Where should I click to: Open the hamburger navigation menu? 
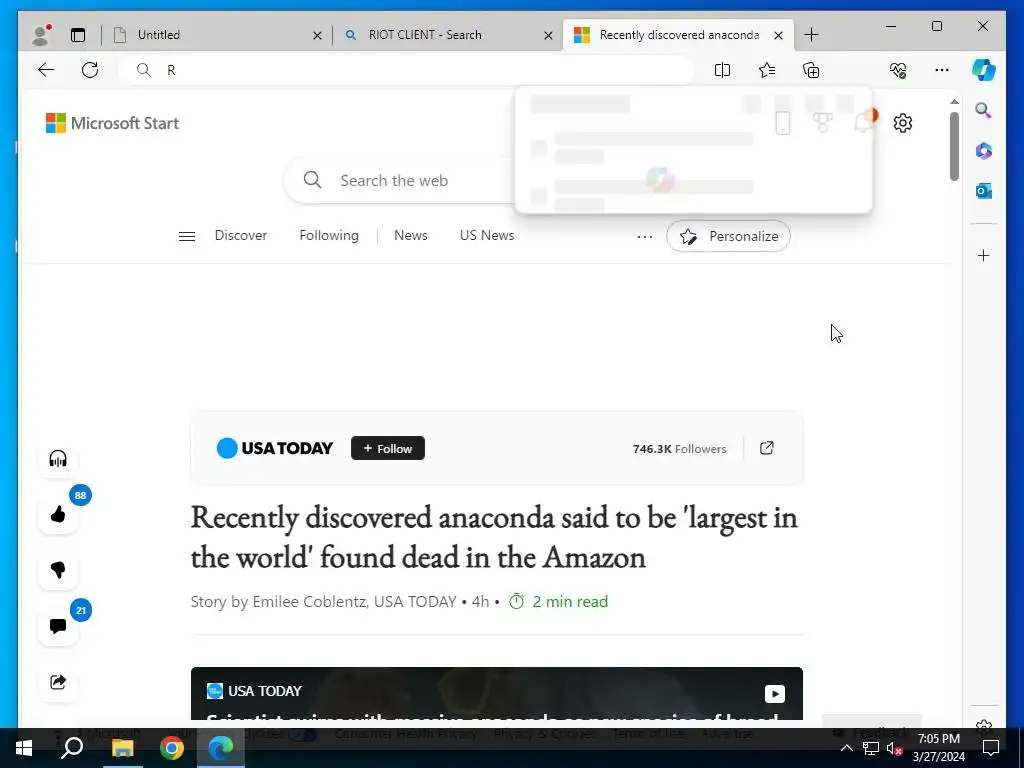187,236
